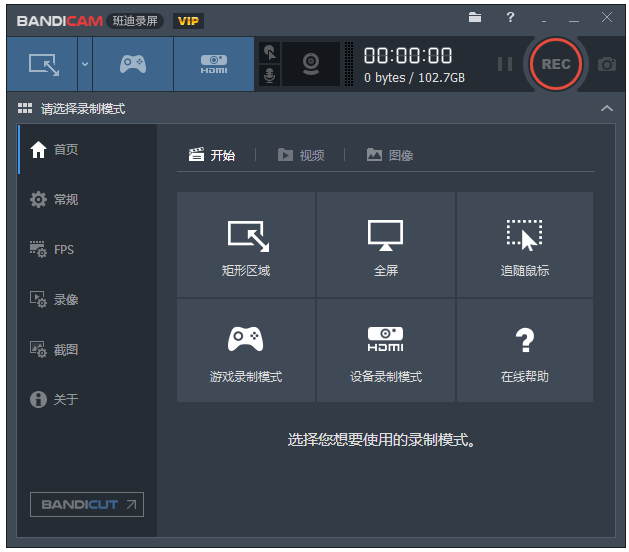Launch BANDICUT via the bottom-left button
Image resolution: width=629 pixels, height=552 pixels.
point(87,504)
